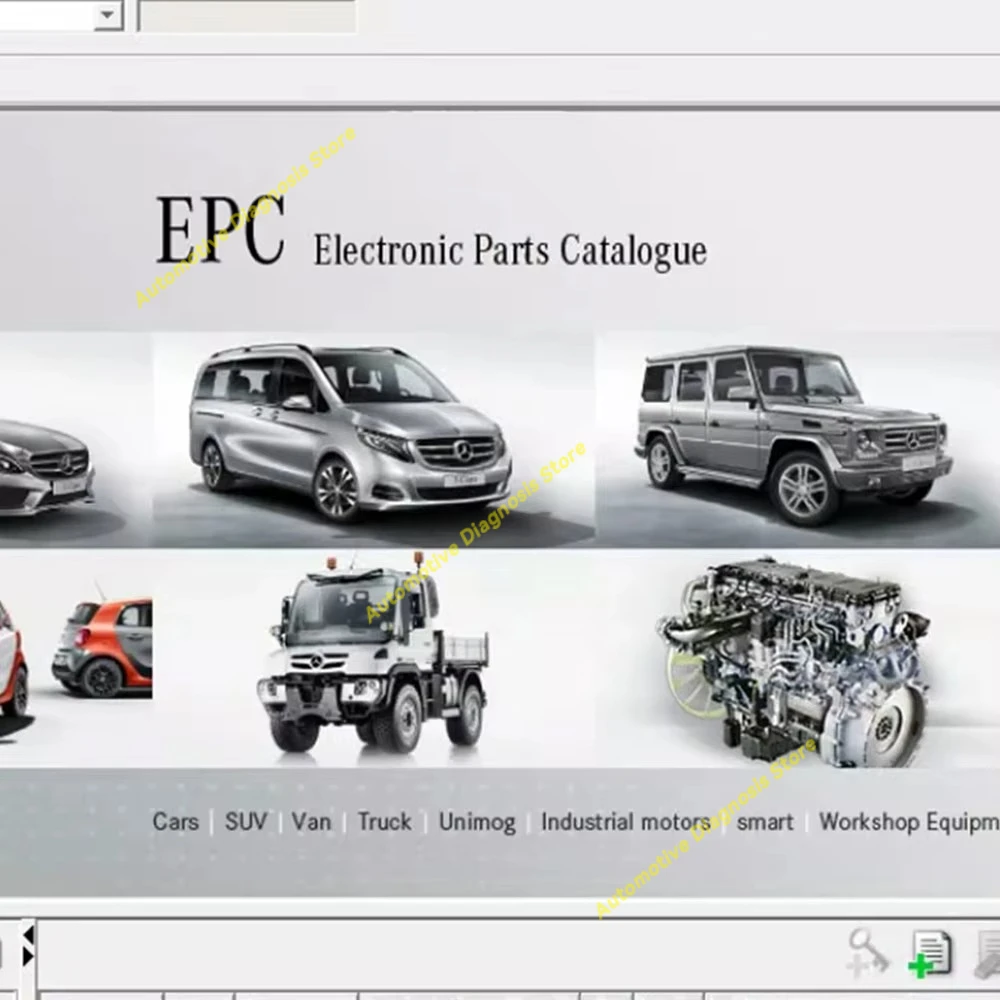
Task: Select the Workshop Equipment category
Action: [909, 822]
